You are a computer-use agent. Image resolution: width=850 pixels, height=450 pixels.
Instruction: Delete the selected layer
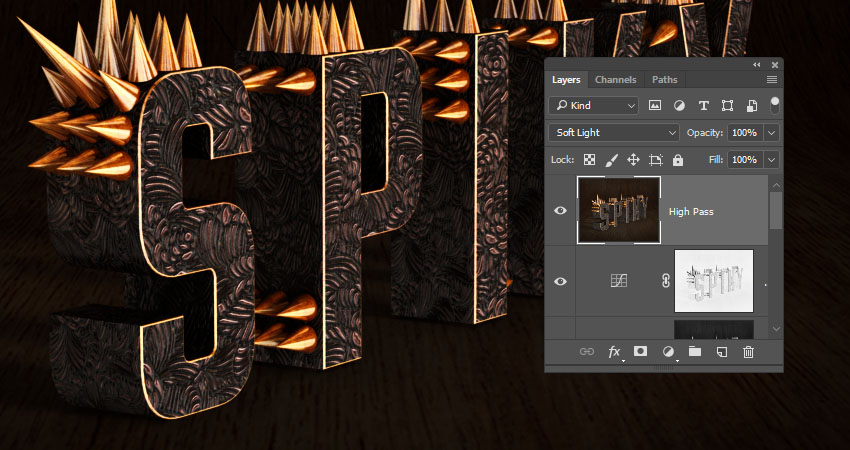748,352
